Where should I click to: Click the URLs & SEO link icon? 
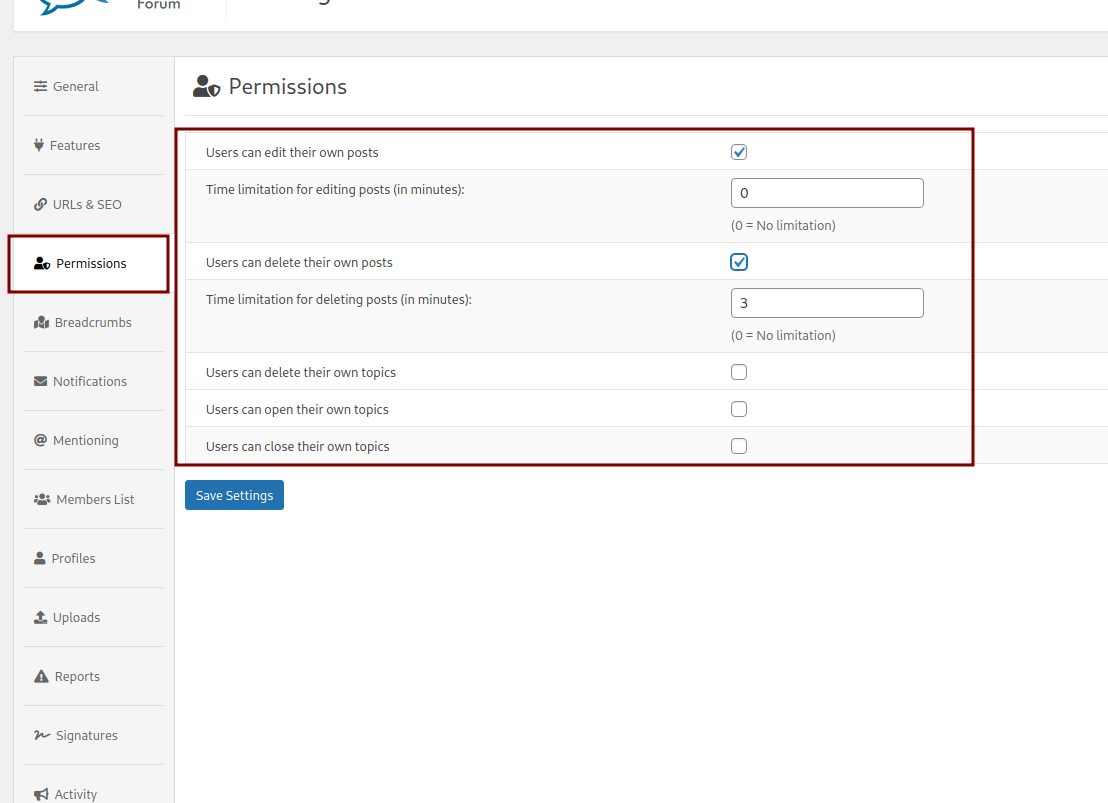[40, 204]
